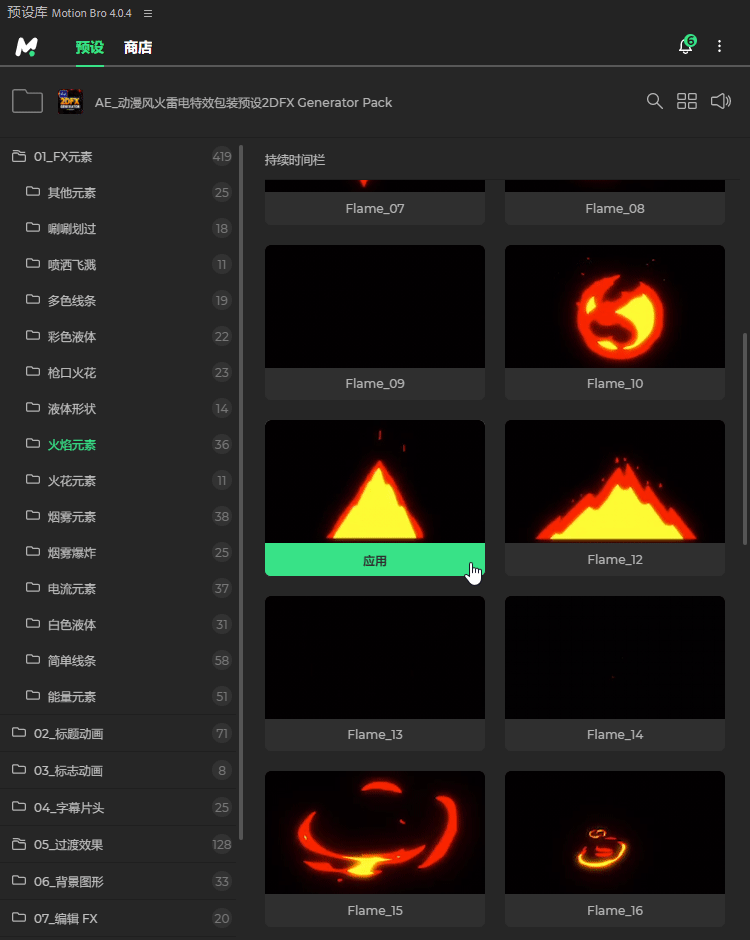The height and width of the screenshot is (940, 750).
Task: Open the 多色线条 category
Action: coord(120,300)
